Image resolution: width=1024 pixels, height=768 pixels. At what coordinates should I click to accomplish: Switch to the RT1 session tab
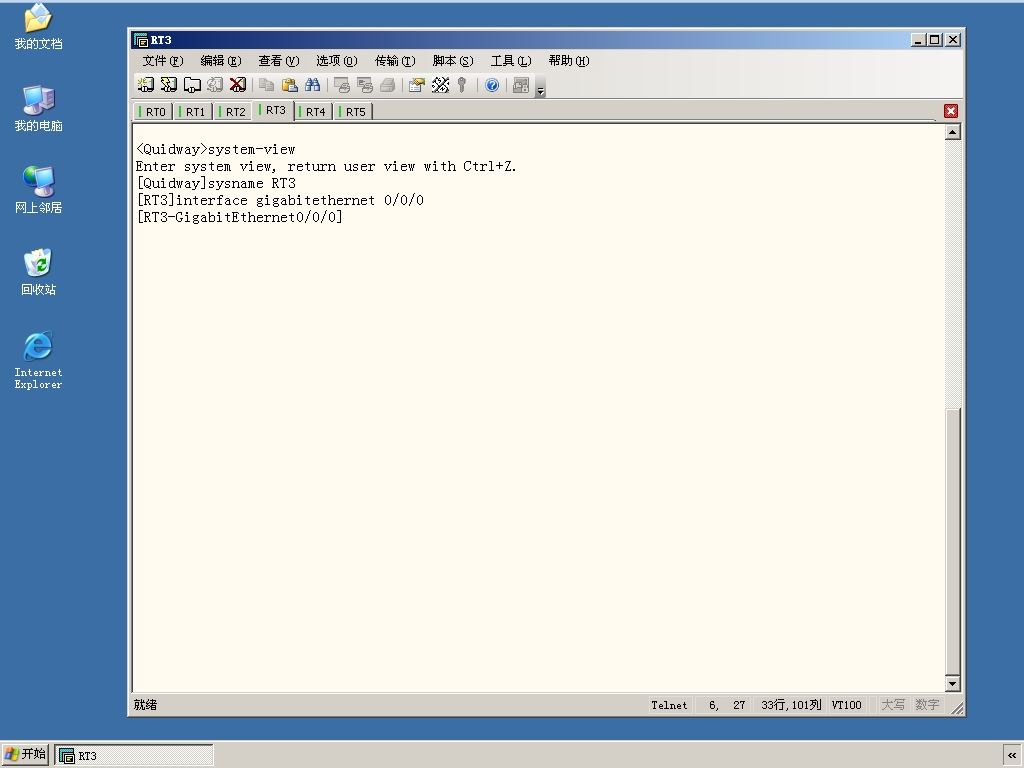click(x=193, y=112)
